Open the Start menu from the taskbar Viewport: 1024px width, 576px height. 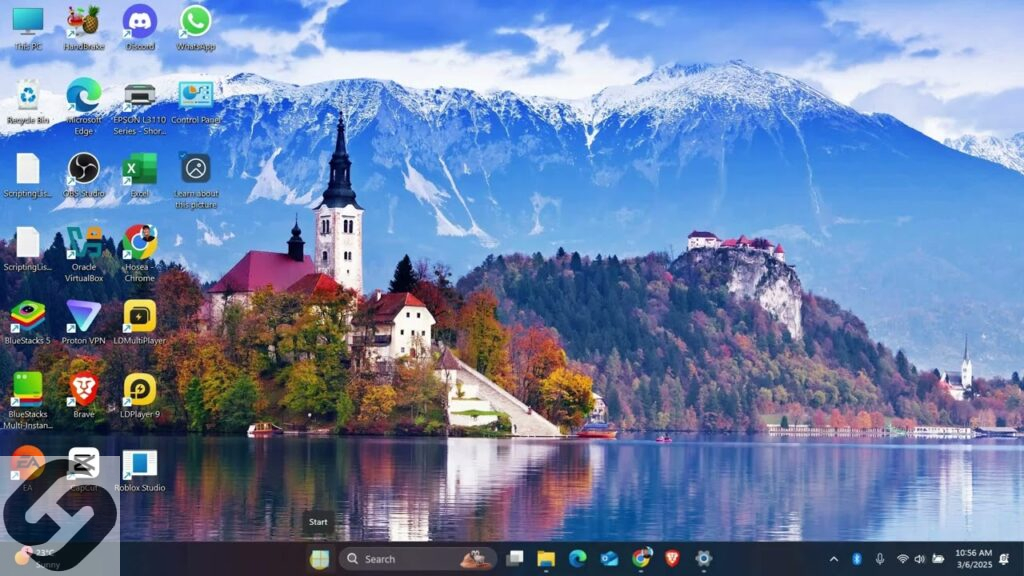319,559
